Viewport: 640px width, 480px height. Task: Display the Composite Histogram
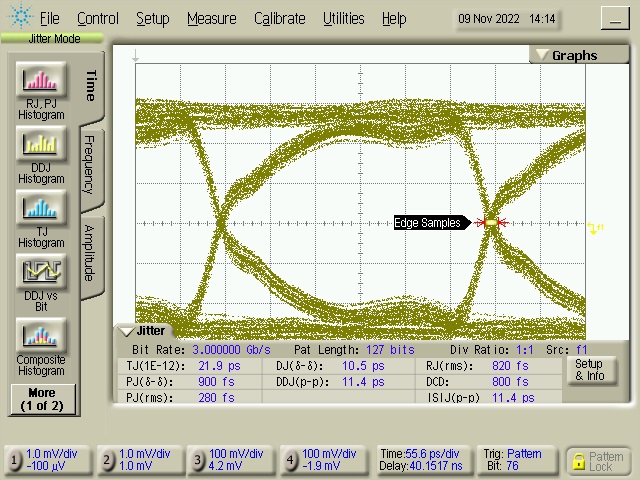41,336
